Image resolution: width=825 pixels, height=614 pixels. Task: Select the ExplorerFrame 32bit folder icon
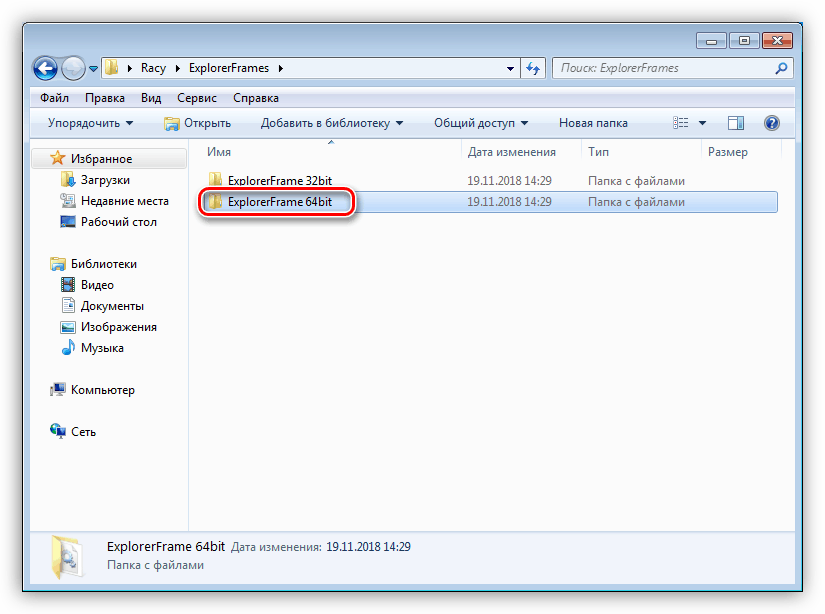pos(215,179)
